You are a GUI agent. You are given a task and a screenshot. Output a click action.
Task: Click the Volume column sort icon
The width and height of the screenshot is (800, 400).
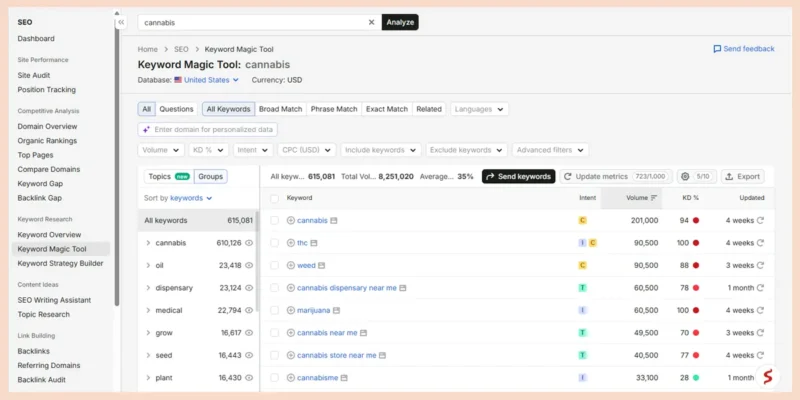coord(654,198)
